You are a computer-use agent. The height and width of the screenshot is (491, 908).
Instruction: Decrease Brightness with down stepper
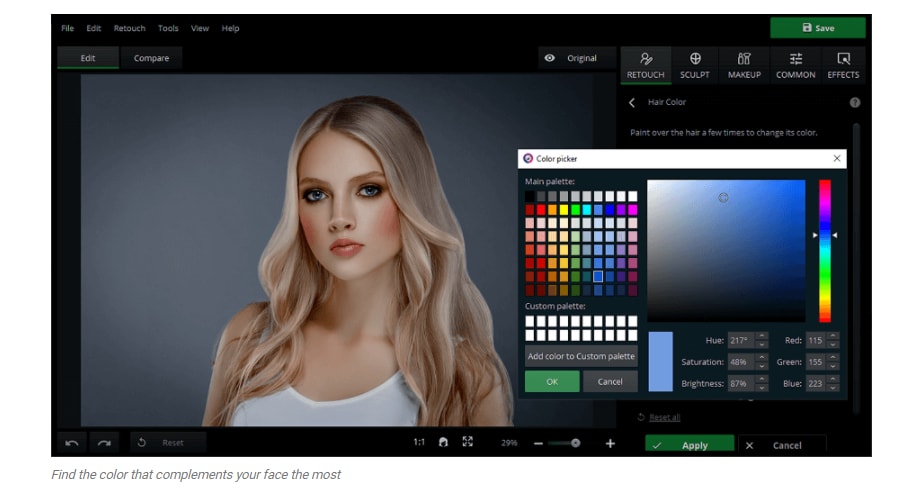pyautogui.click(x=762, y=387)
